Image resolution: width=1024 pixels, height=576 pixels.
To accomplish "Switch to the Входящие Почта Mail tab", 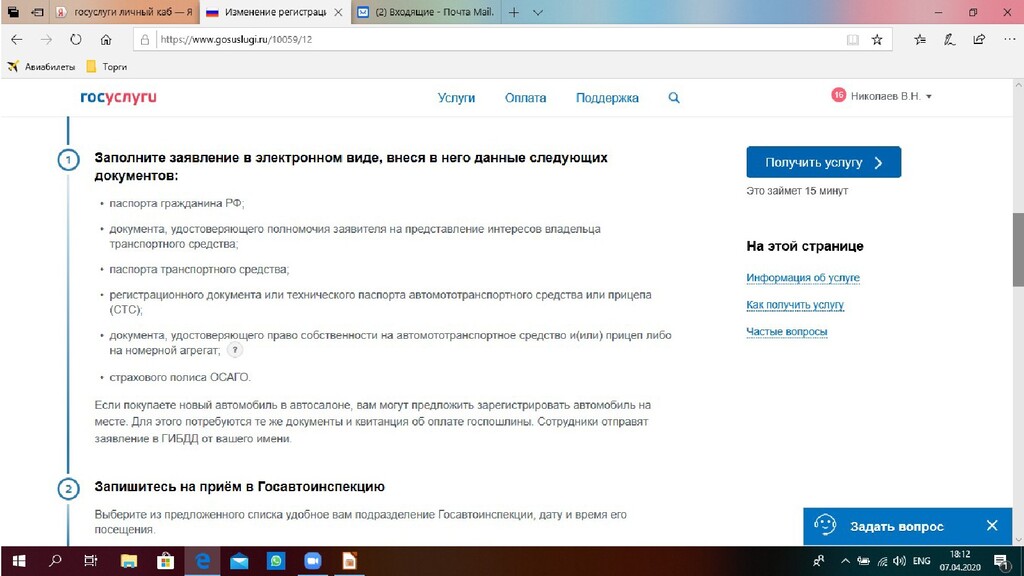I will point(426,12).
